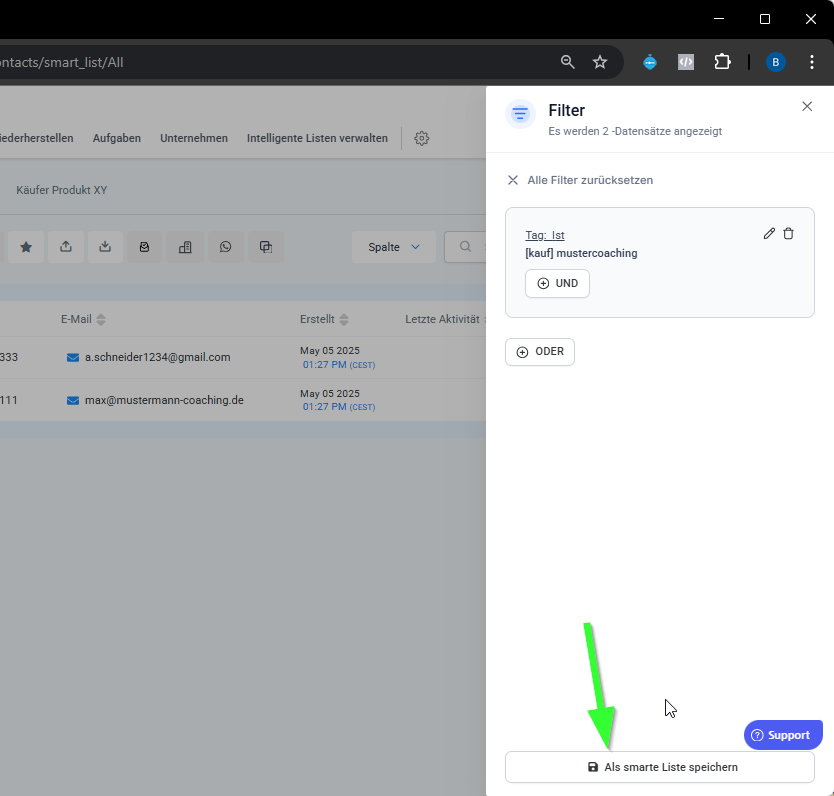Maximize the browser window
834x796 pixels.
765,19
